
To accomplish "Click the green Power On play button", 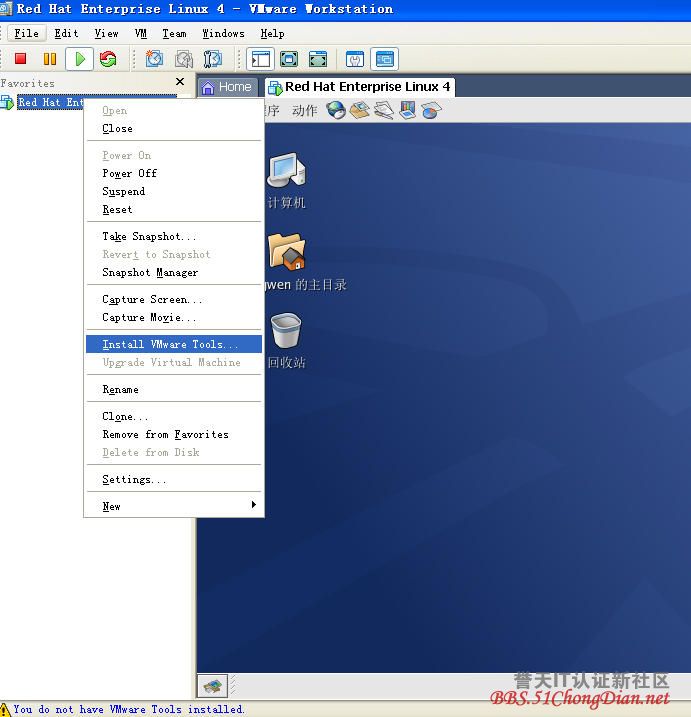I will click(x=80, y=59).
